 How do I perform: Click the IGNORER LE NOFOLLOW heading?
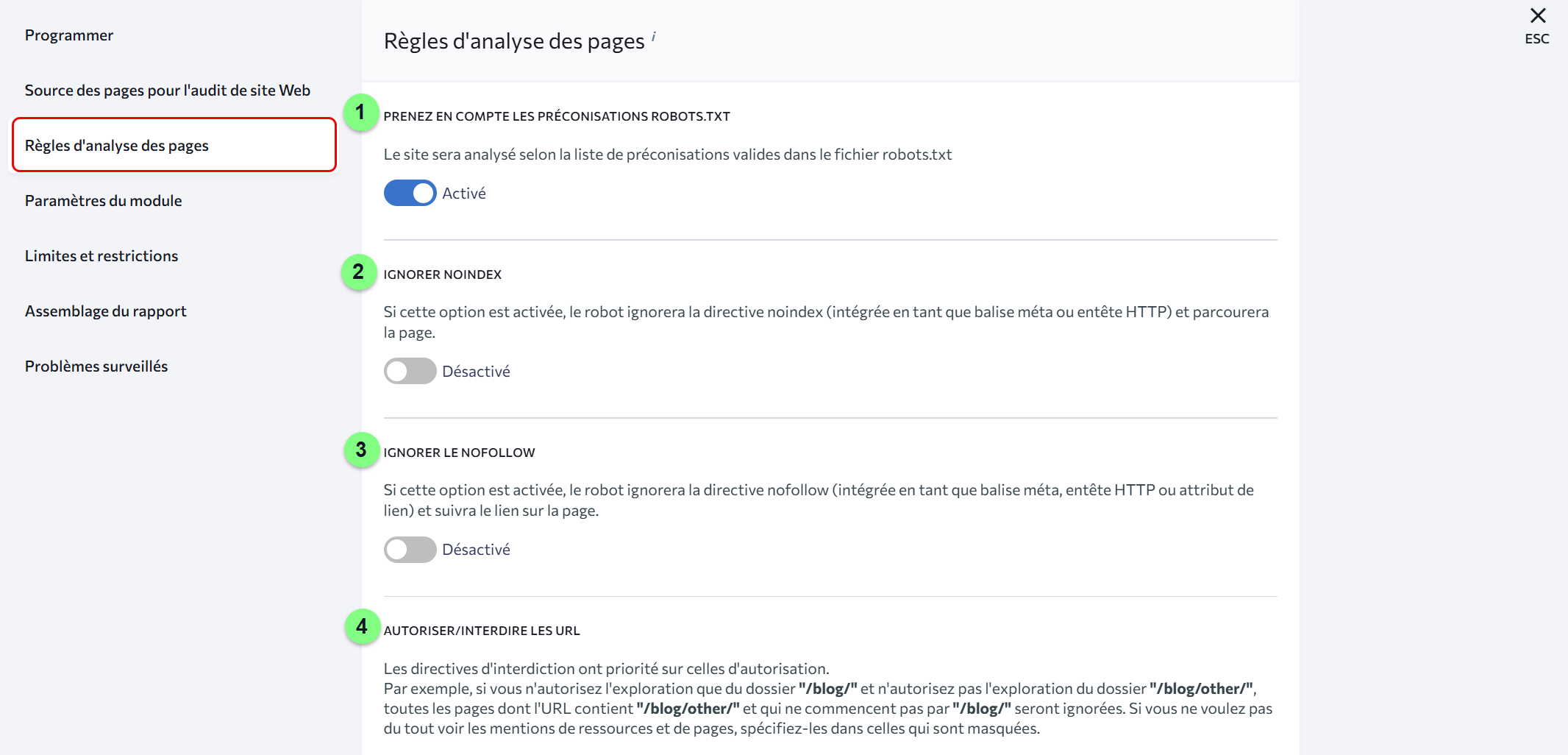[x=460, y=453]
